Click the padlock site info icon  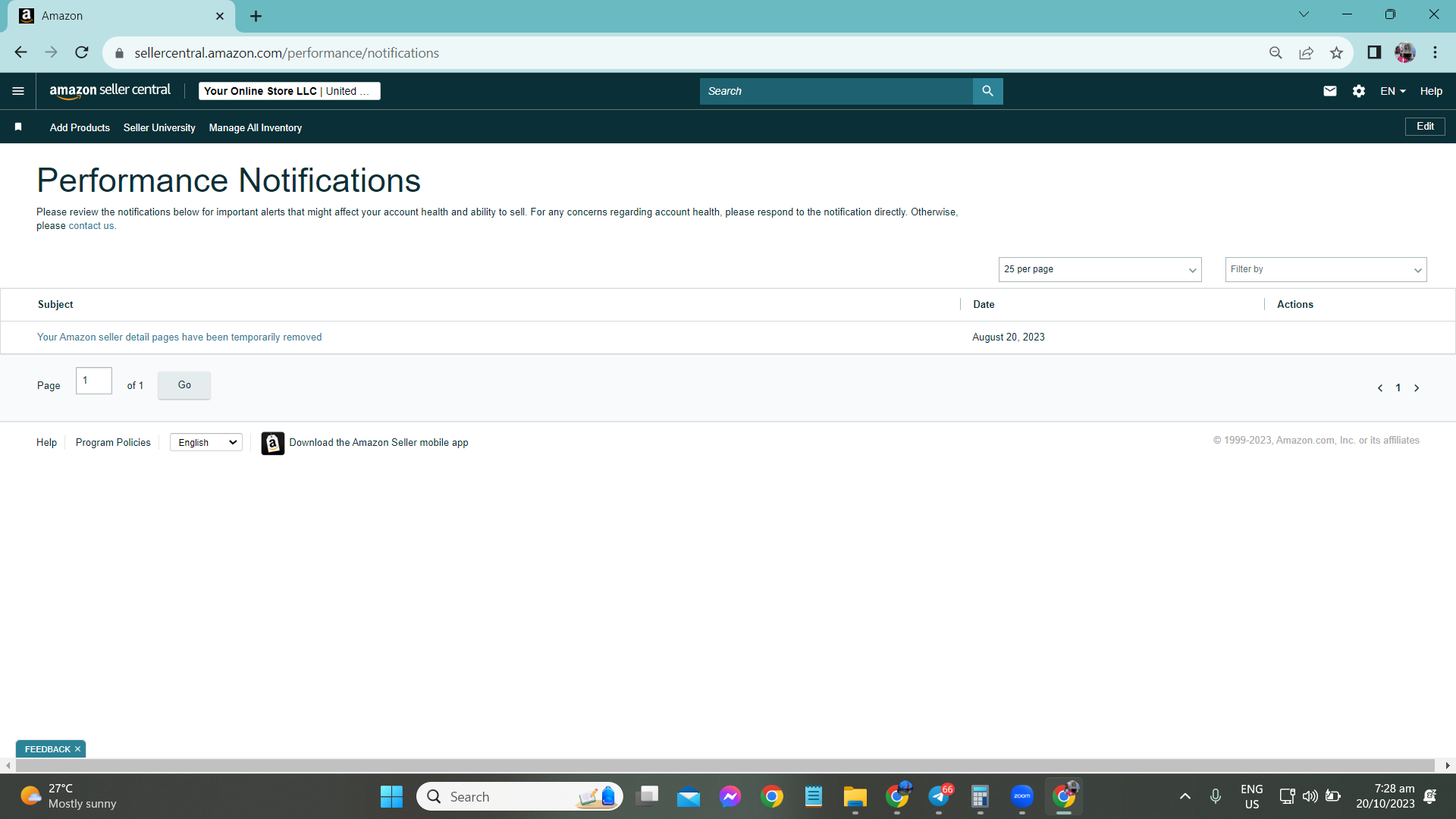click(119, 53)
